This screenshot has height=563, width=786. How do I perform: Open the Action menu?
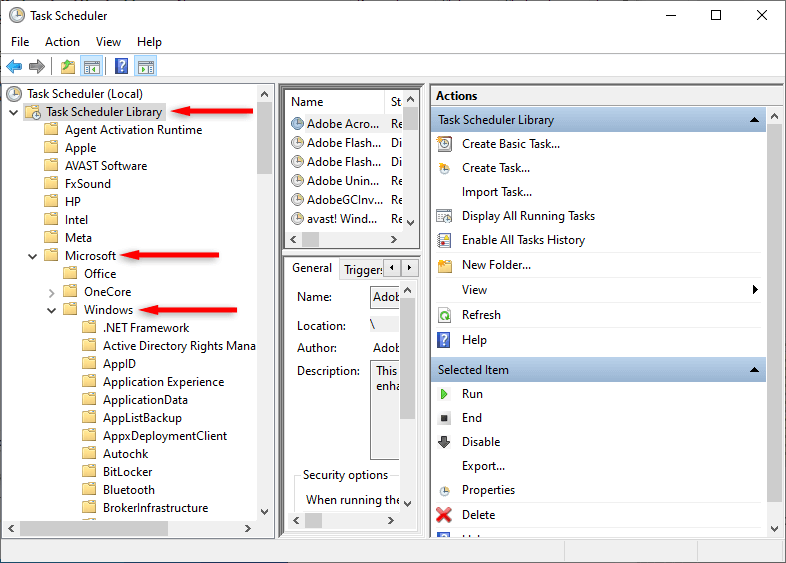62,42
